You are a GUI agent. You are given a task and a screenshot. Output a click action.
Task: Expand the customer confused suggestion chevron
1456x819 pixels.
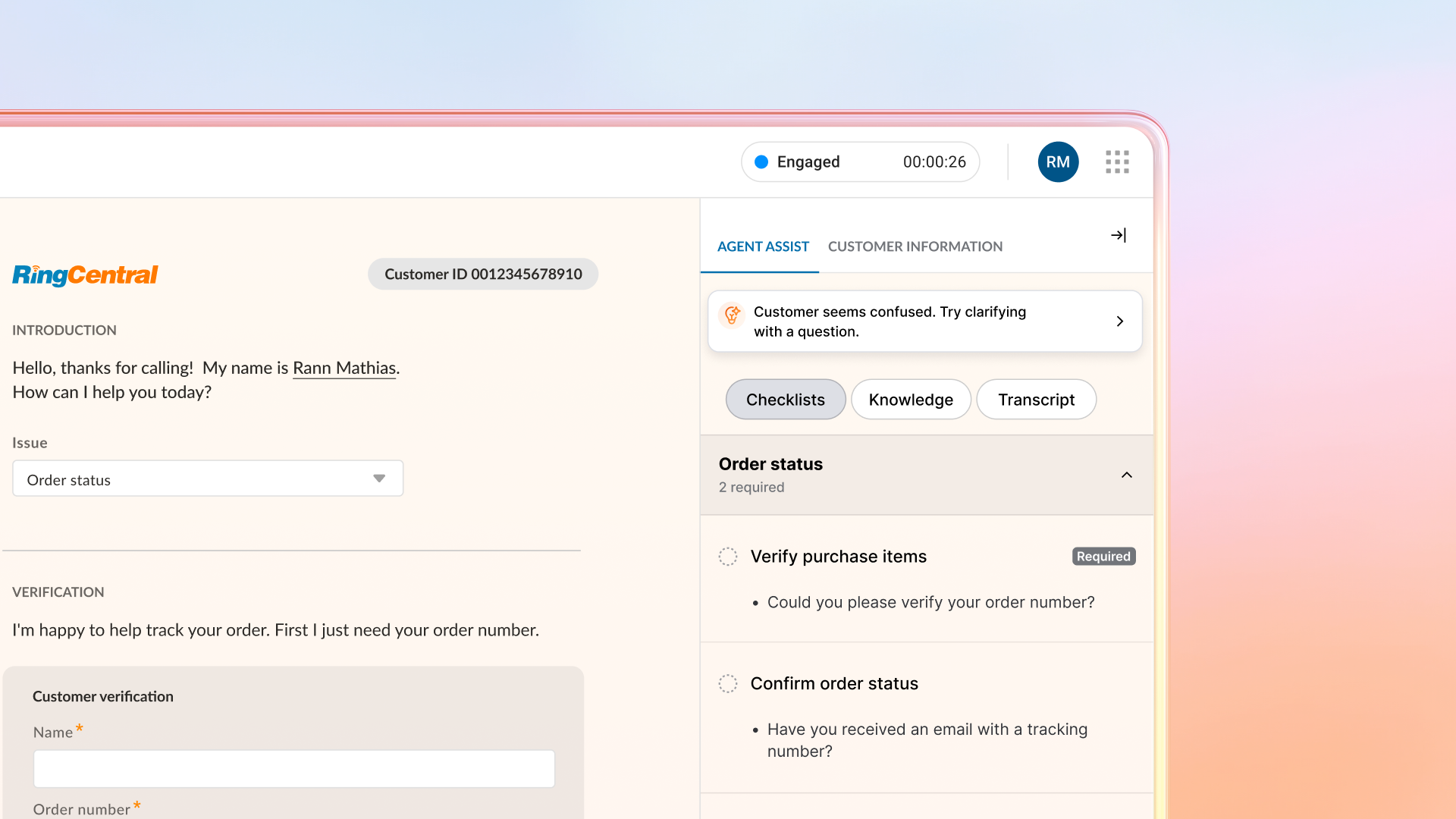coord(1120,322)
